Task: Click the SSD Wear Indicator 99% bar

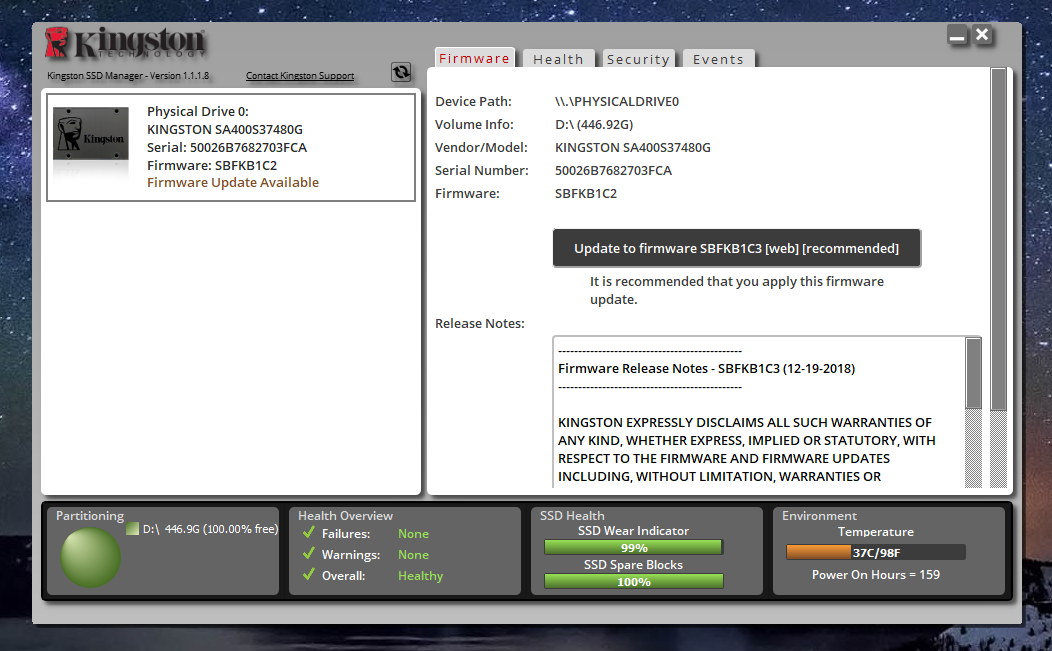Action: pos(633,548)
